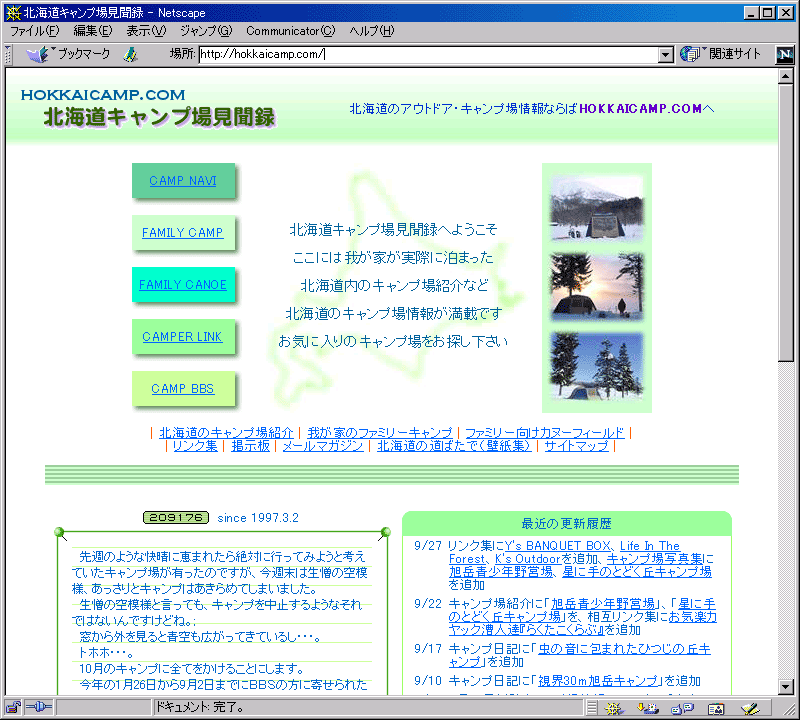Screen dimensions: 800x720
Task: Open the メールマガジン link
Action: pyautogui.click(x=323, y=446)
